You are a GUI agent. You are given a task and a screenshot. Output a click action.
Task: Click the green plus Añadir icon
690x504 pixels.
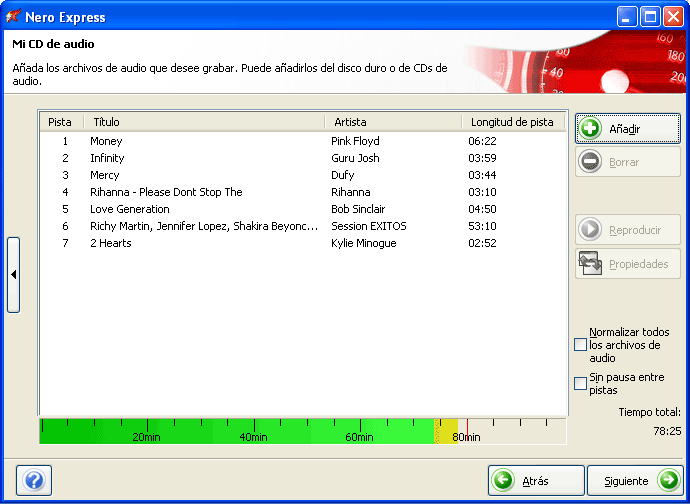(x=591, y=129)
